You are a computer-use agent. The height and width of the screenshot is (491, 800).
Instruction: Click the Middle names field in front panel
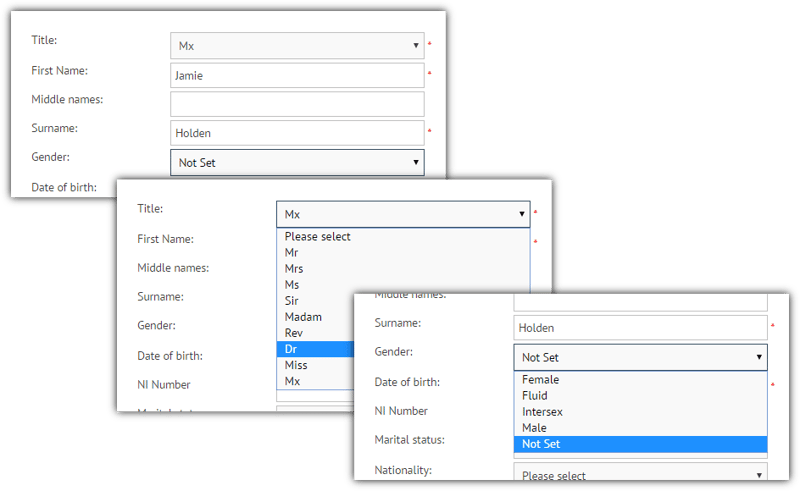tap(640, 302)
